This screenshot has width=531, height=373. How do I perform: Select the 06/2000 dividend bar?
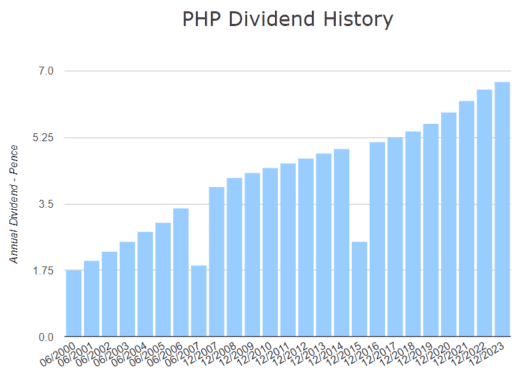point(73,303)
